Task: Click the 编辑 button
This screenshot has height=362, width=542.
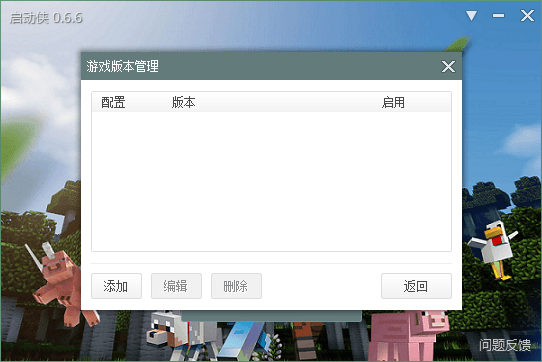Action: [176, 286]
